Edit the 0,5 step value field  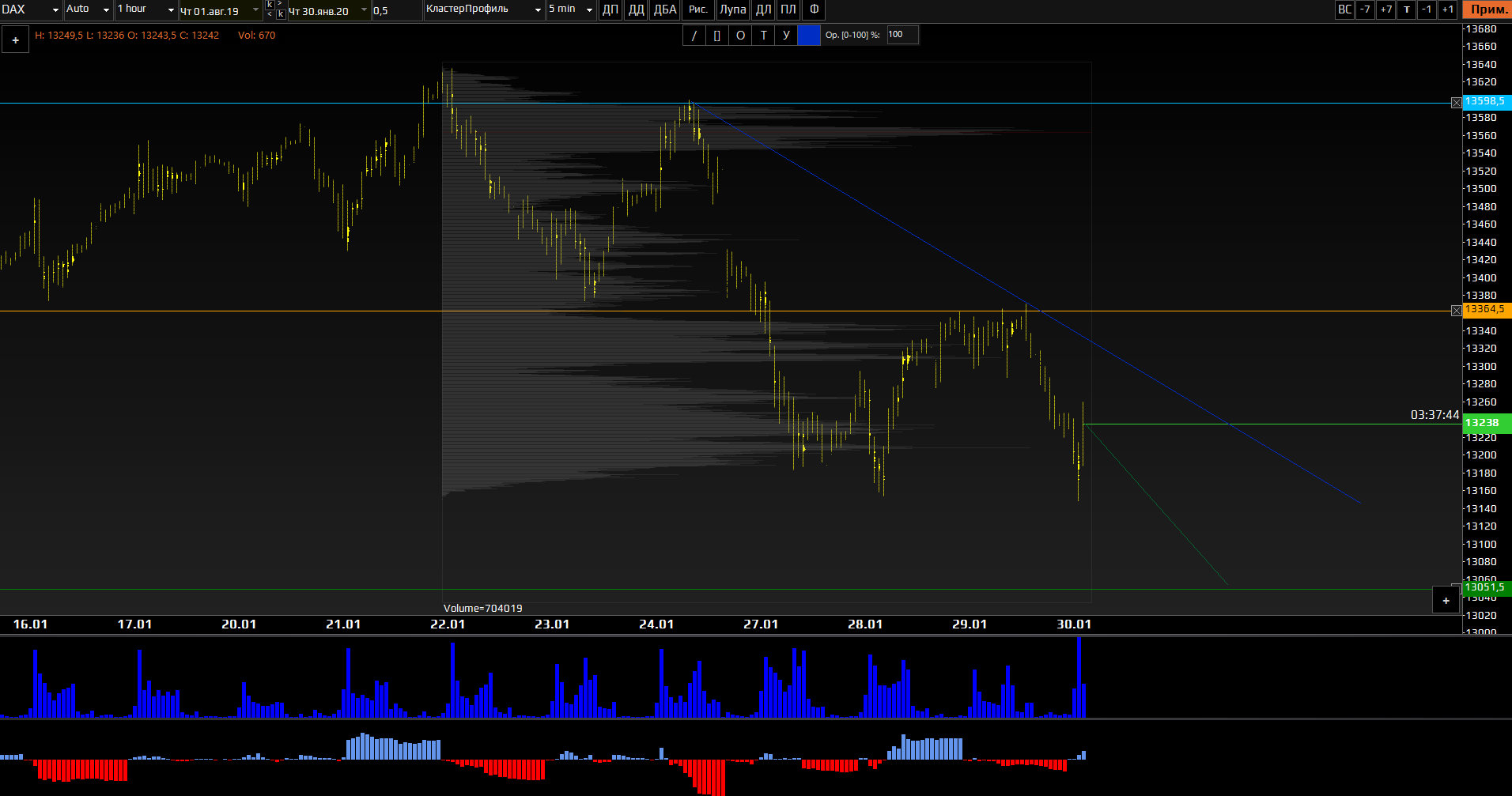(397, 11)
